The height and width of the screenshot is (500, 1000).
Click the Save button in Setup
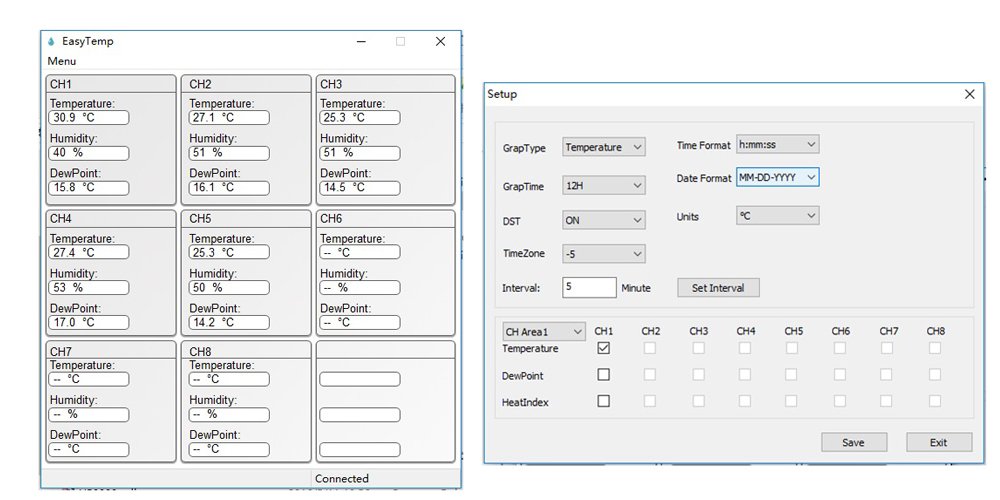point(854,442)
